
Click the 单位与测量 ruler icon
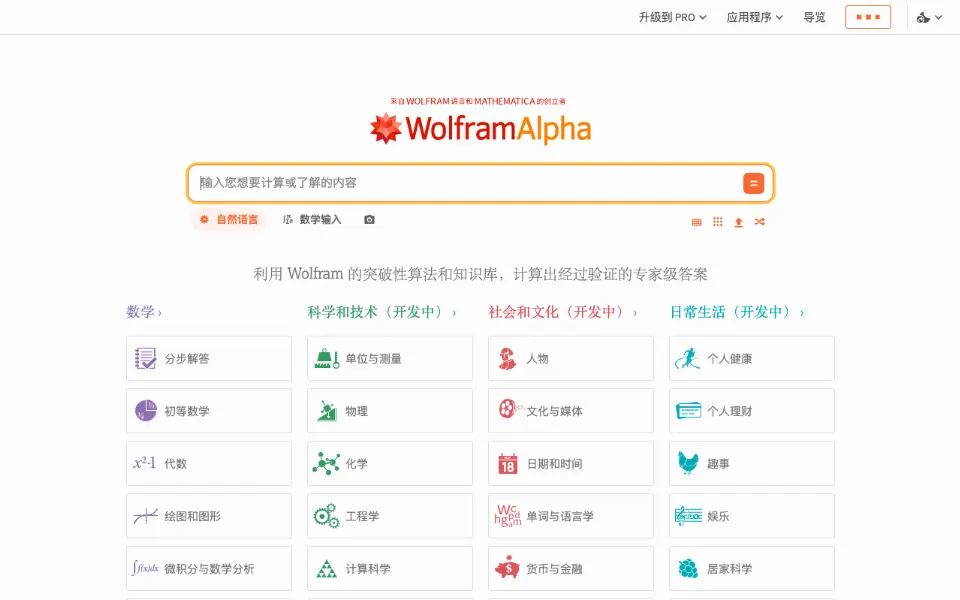tap(326, 358)
